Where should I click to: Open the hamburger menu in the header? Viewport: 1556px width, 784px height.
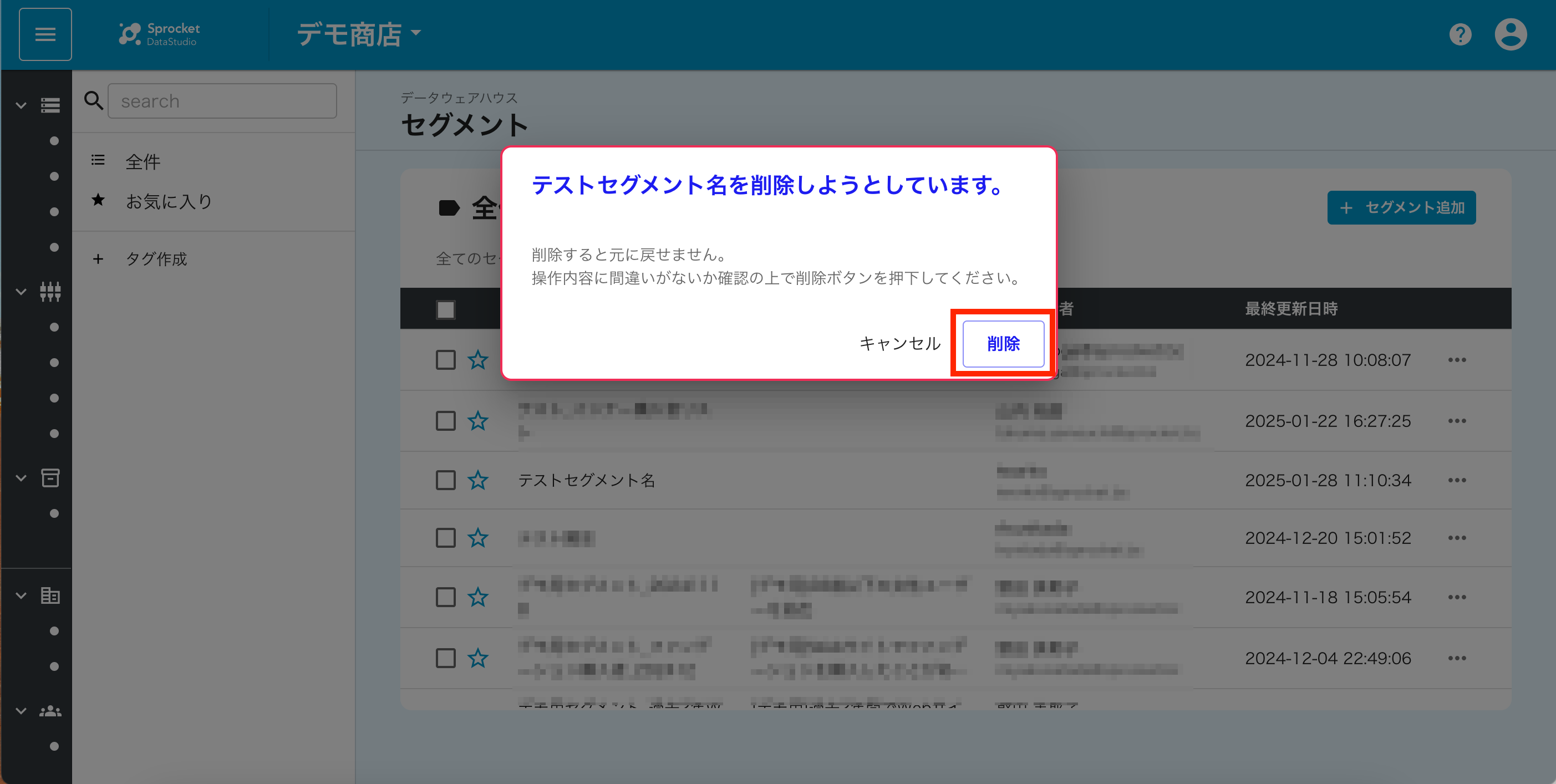tap(45, 34)
